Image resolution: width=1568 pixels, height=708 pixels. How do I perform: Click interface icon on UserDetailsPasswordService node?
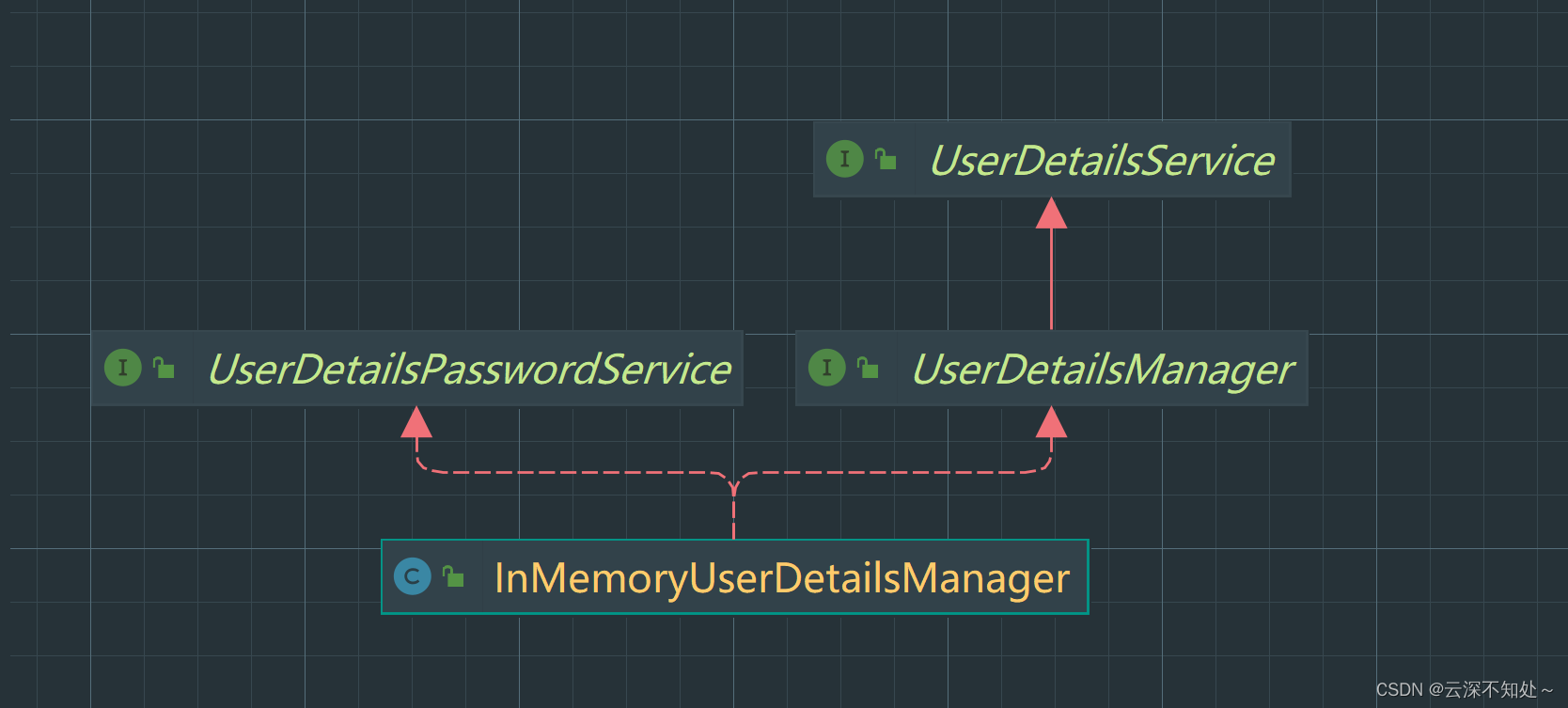coord(122,368)
